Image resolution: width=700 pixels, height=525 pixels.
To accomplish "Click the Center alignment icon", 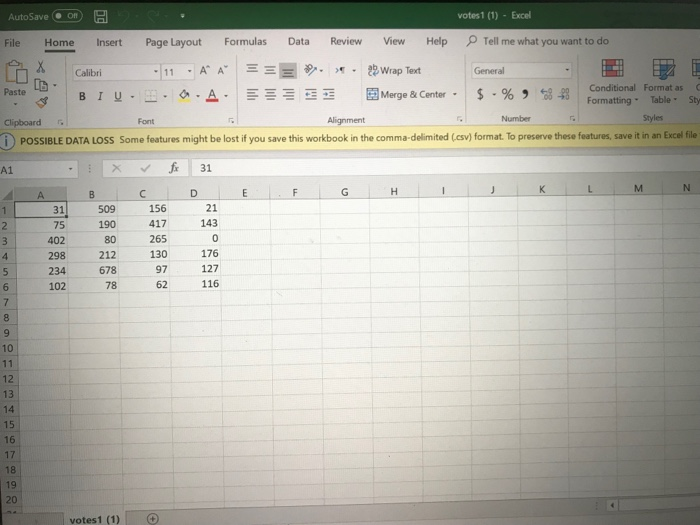I will [271, 95].
